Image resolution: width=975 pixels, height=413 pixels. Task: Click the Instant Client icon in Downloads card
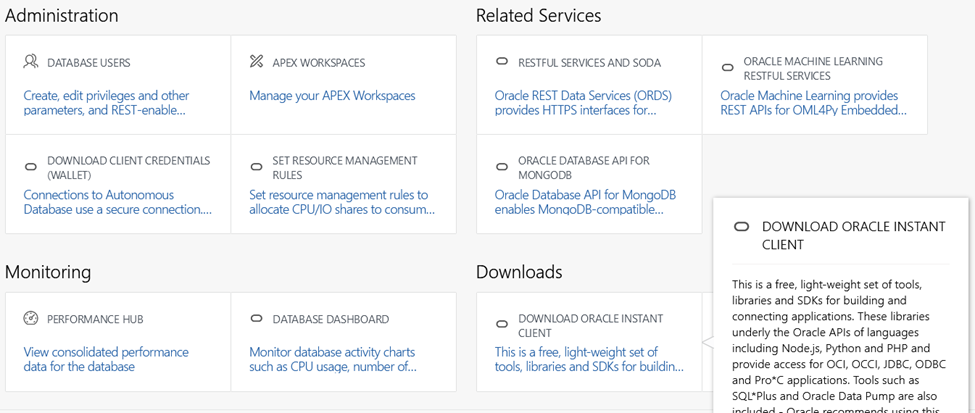point(501,325)
